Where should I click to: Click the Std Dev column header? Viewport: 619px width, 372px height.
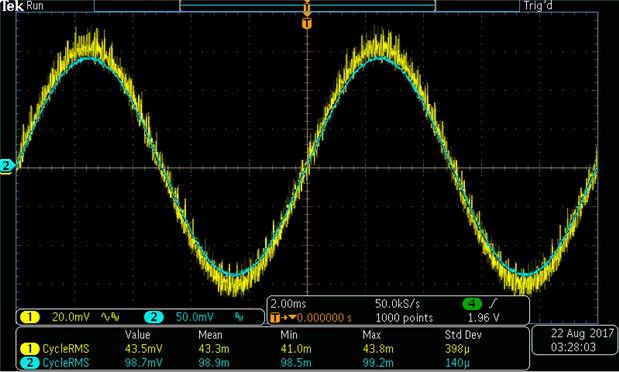[x=463, y=335]
